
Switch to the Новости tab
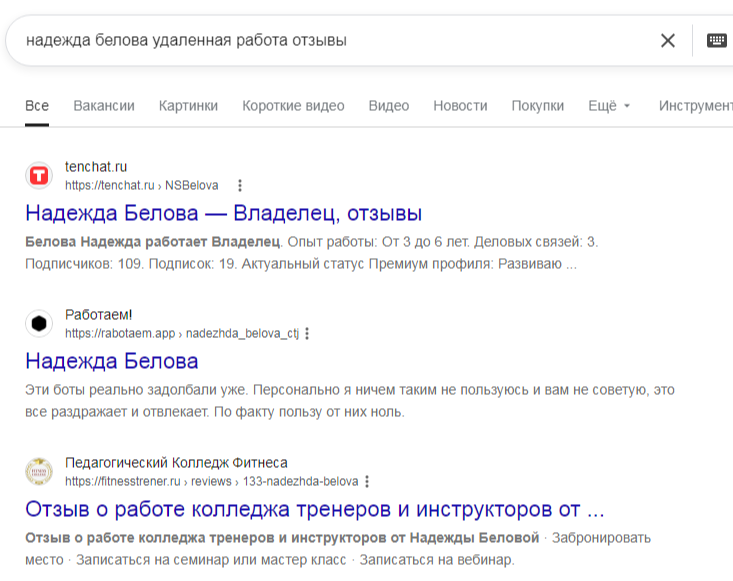pyautogui.click(x=460, y=106)
